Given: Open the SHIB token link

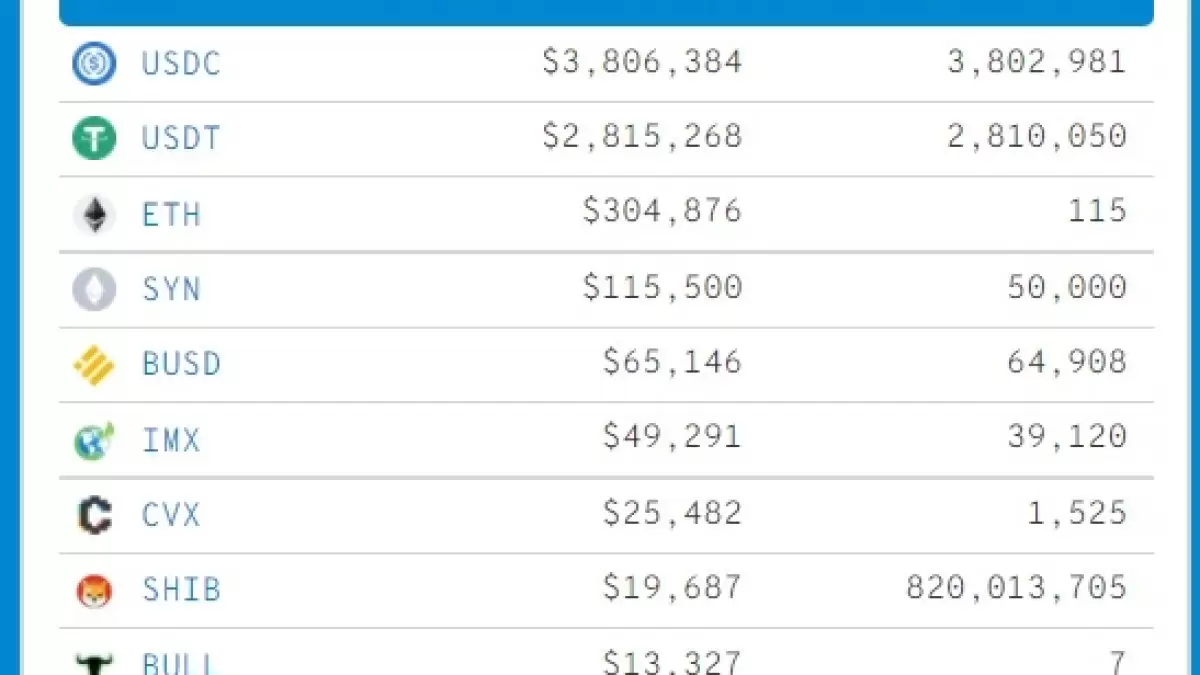Looking at the screenshot, I should [x=181, y=590].
